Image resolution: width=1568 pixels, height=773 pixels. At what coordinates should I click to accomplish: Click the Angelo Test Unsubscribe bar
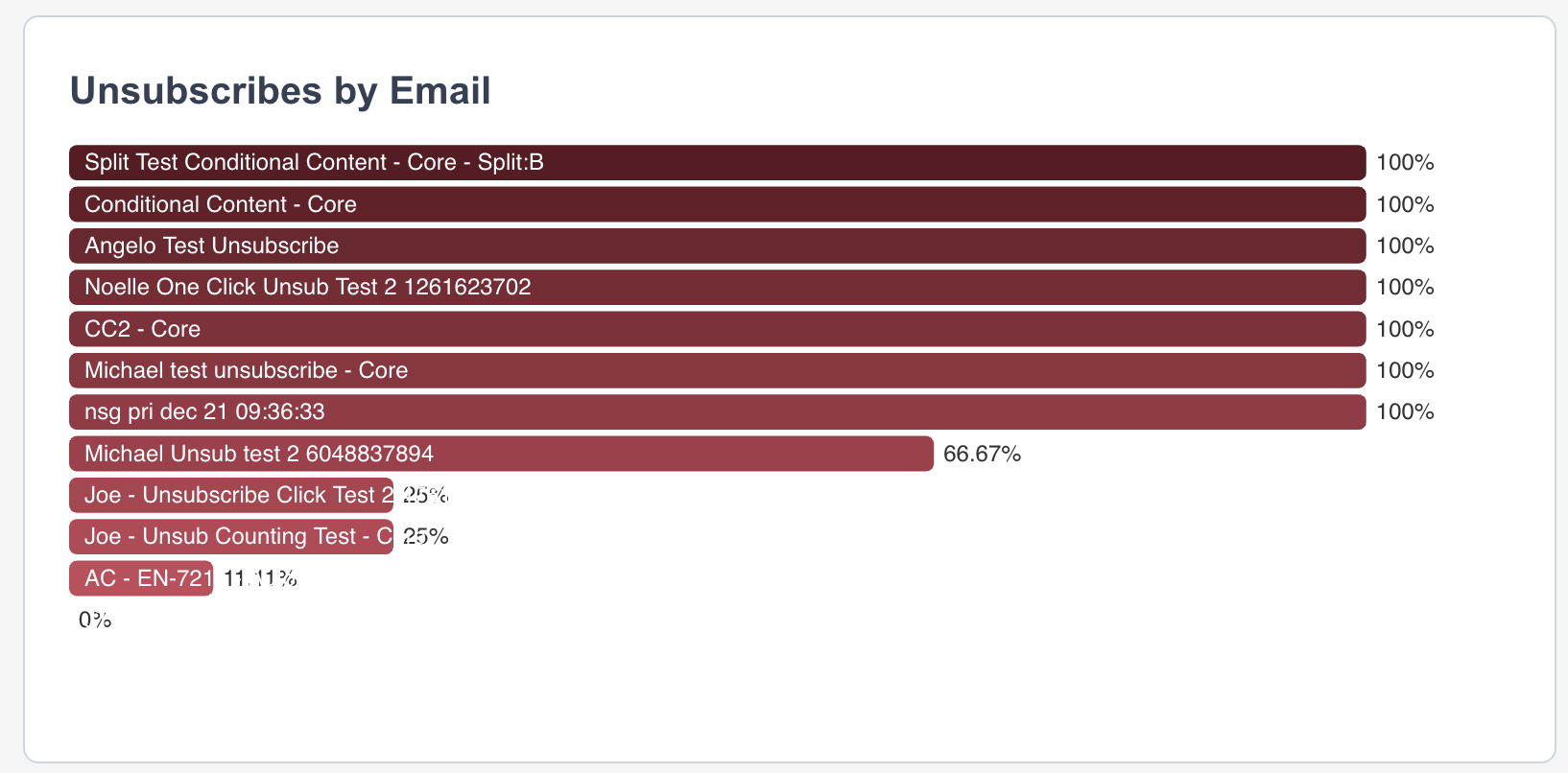[717, 246]
